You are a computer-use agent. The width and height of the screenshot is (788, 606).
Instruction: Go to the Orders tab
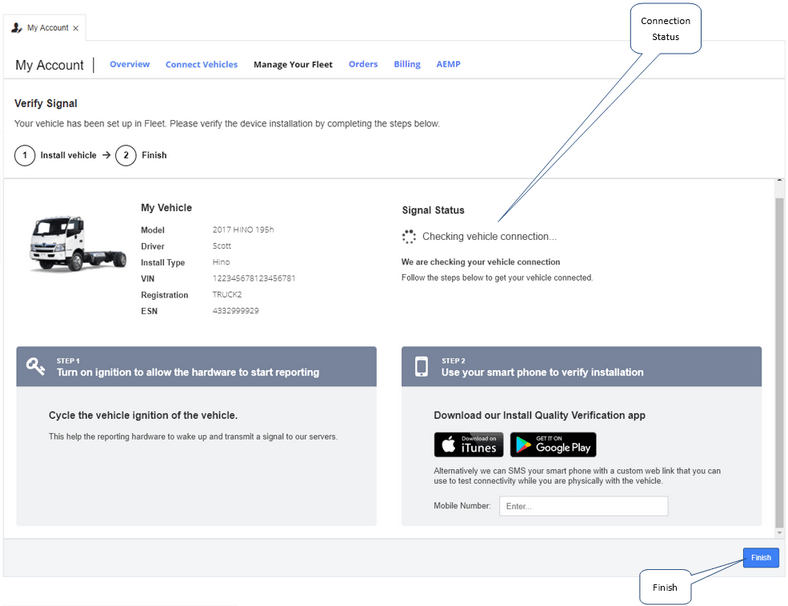click(x=363, y=64)
